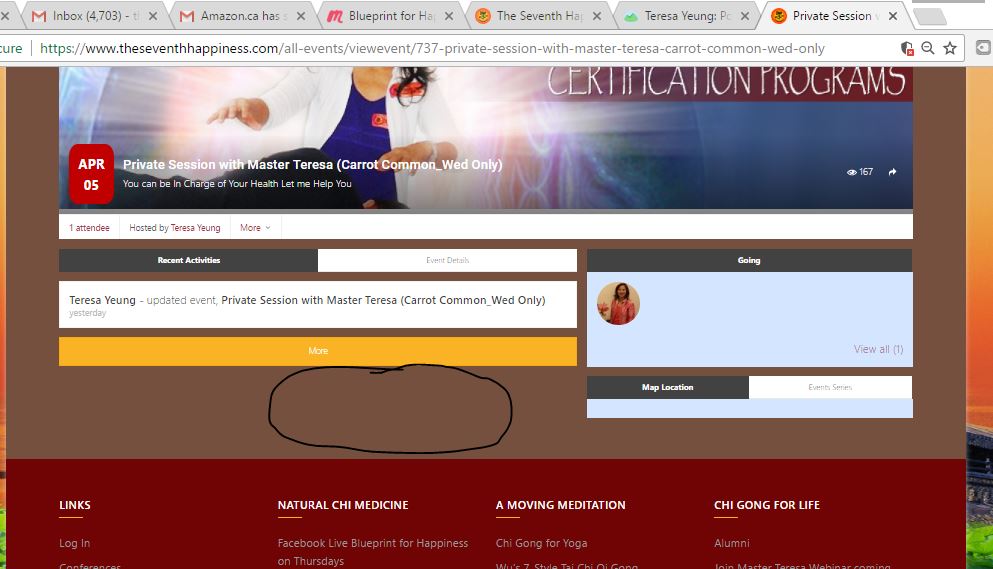Select the Going panel header
The height and width of the screenshot is (569, 993).
[749, 260]
